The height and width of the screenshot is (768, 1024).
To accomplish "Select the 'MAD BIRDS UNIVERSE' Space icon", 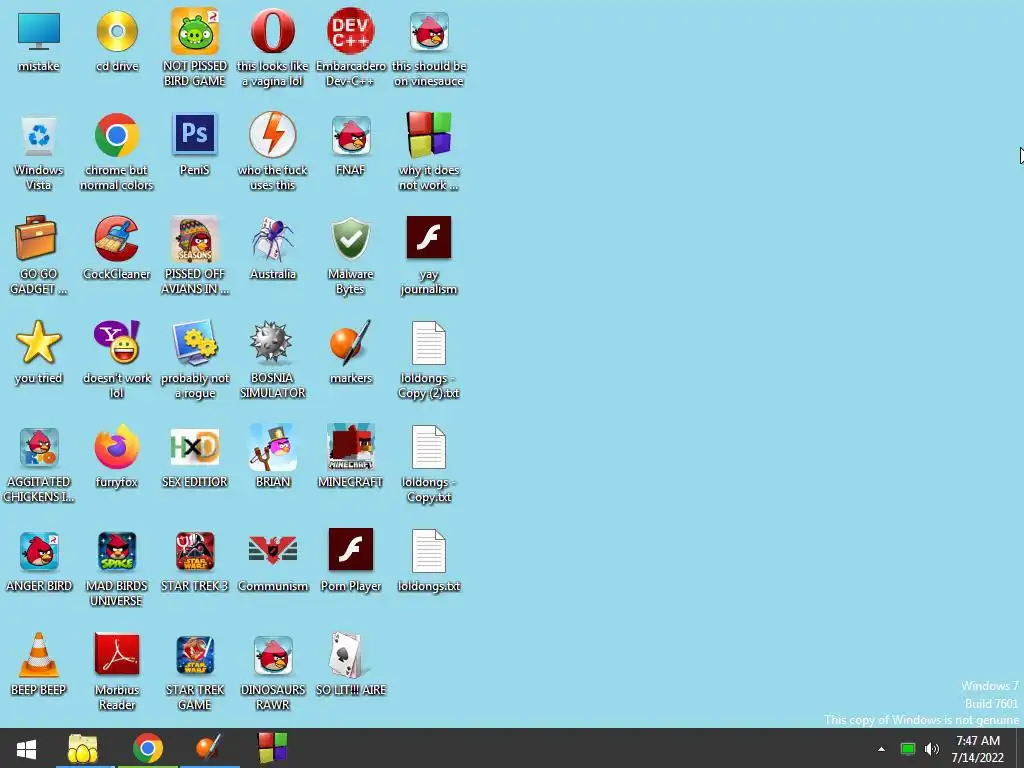I will 117,551.
